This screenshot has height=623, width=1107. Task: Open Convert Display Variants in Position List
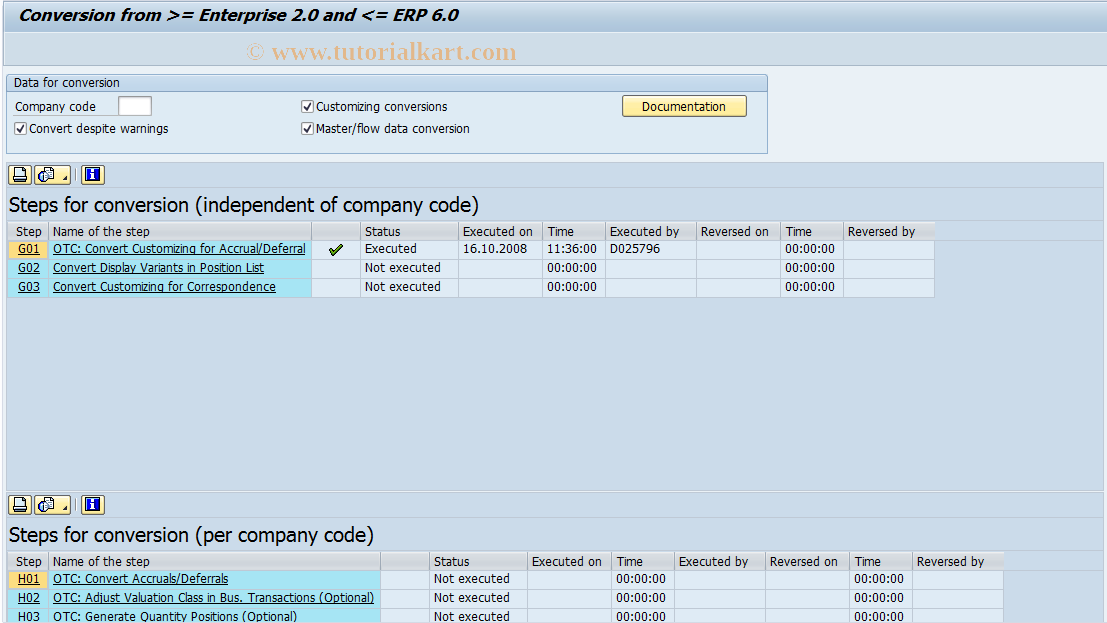158,267
